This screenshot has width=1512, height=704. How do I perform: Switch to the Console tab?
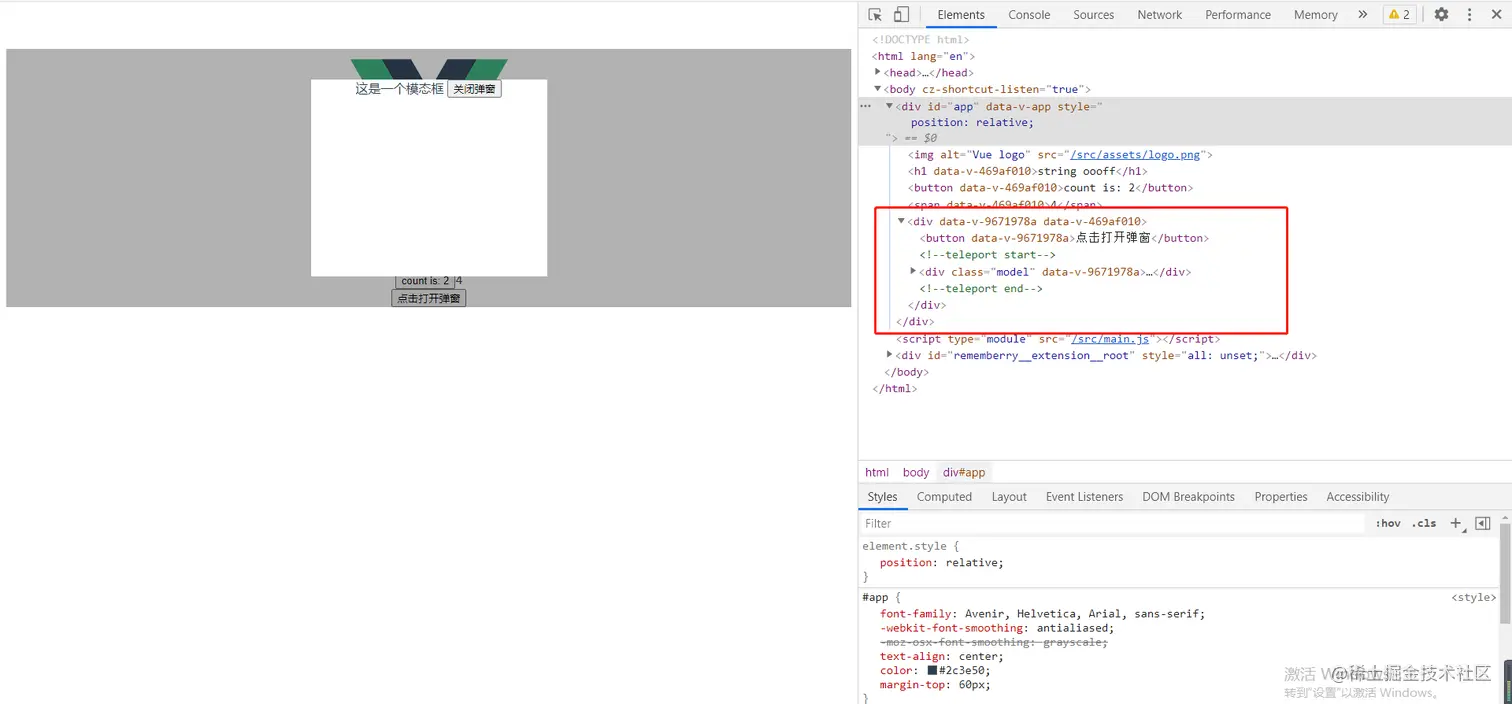[x=1029, y=14]
